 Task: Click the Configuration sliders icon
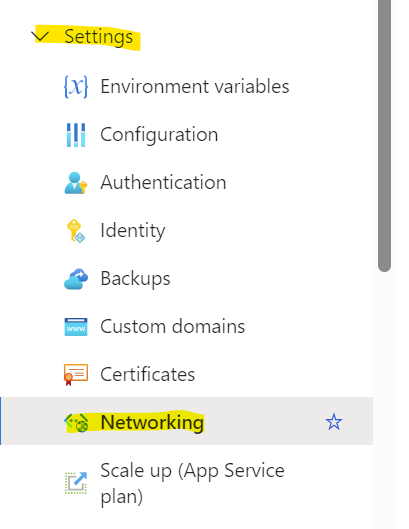tap(76, 135)
